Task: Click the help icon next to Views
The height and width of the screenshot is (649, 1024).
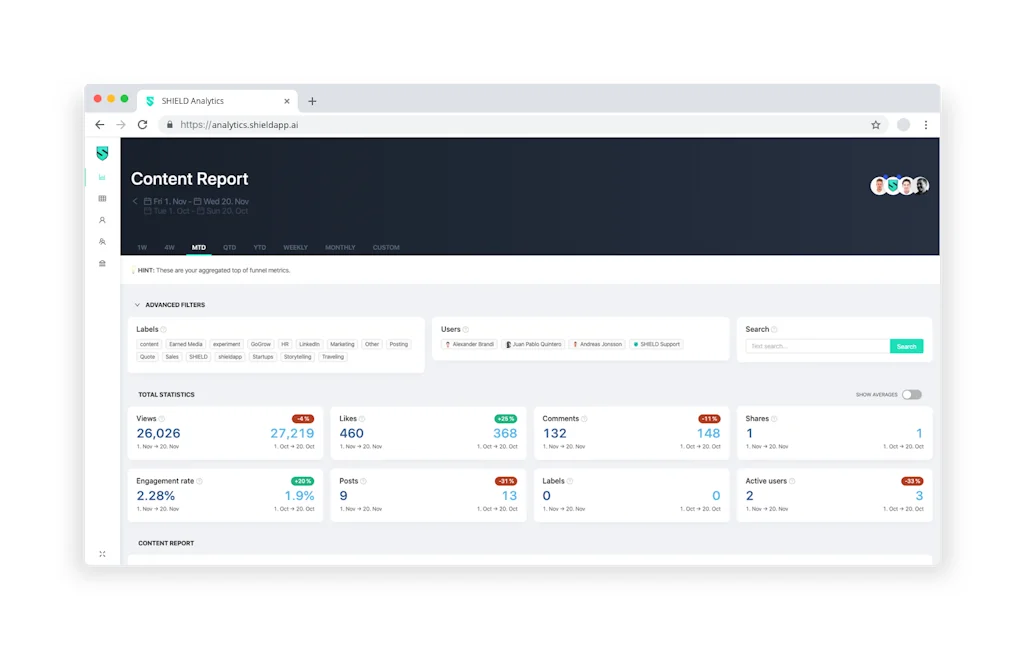Action: click(x=162, y=419)
